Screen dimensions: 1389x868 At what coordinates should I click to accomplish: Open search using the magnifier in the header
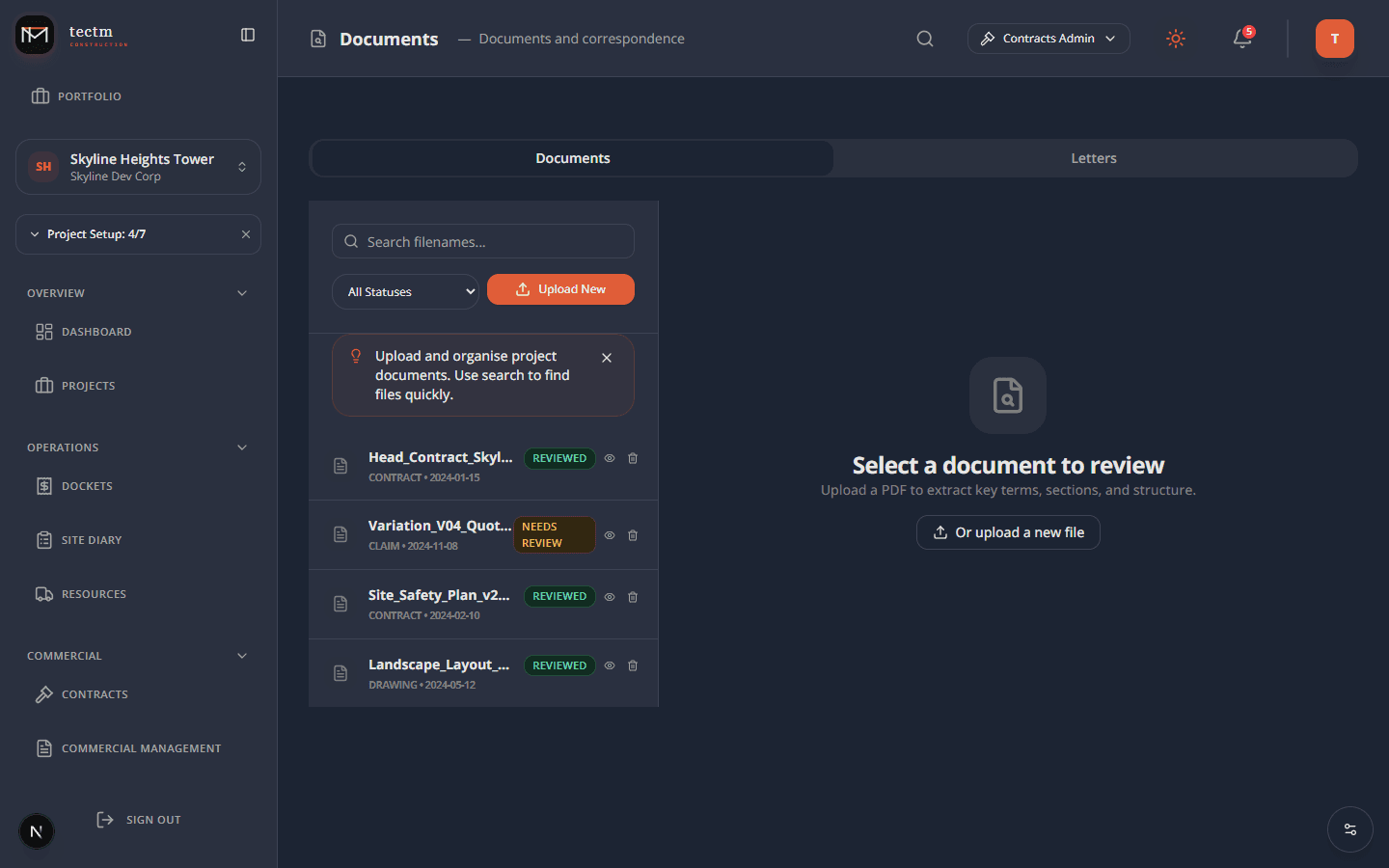point(924,39)
